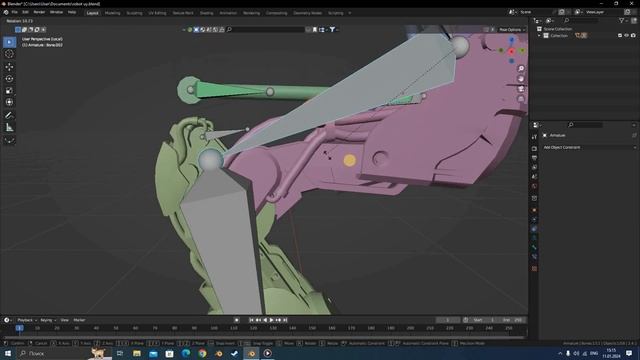640x360 pixels.
Task: Expand the Collection tree item
Action: 539,36
